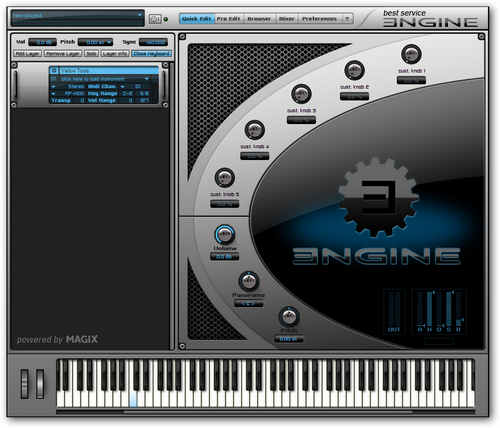Toggle Solo for the layer
The width and height of the screenshot is (500, 428).
91,54
